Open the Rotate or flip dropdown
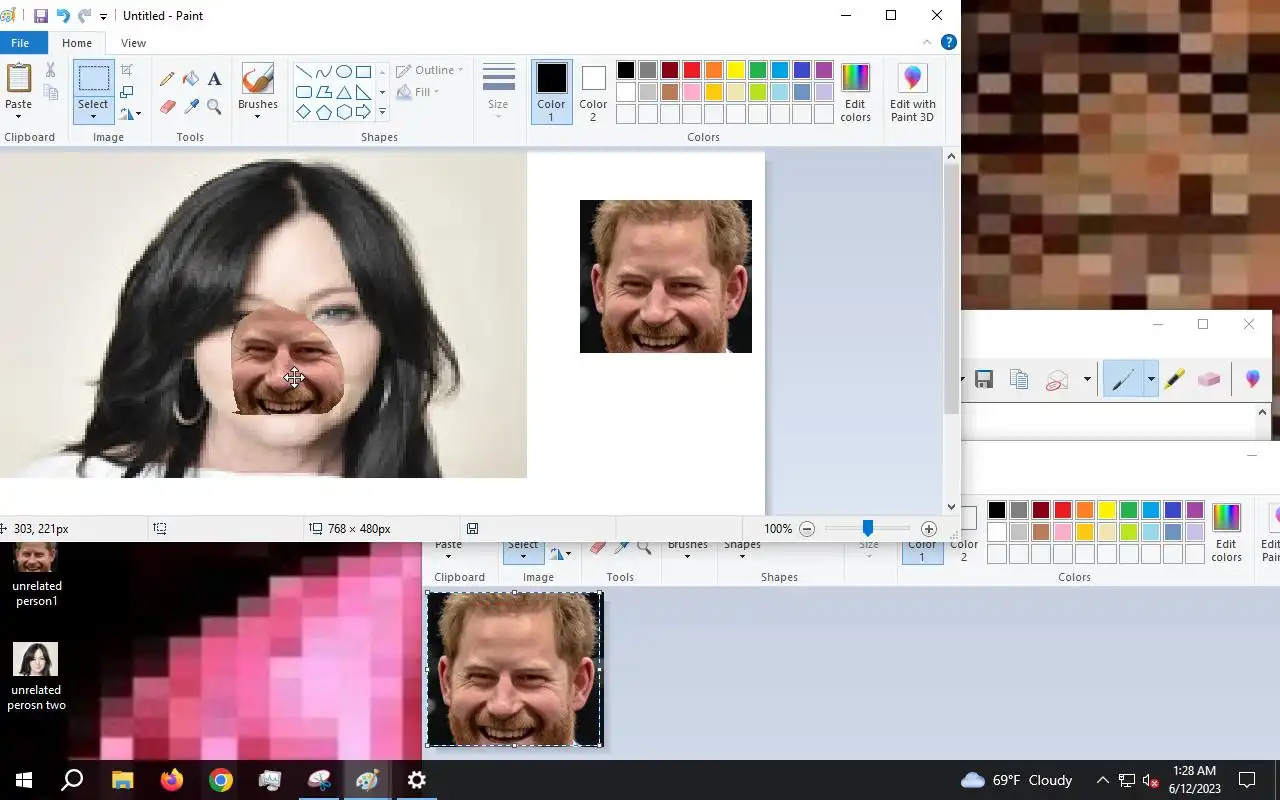Image resolution: width=1280 pixels, height=800 pixels. [x=130, y=113]
